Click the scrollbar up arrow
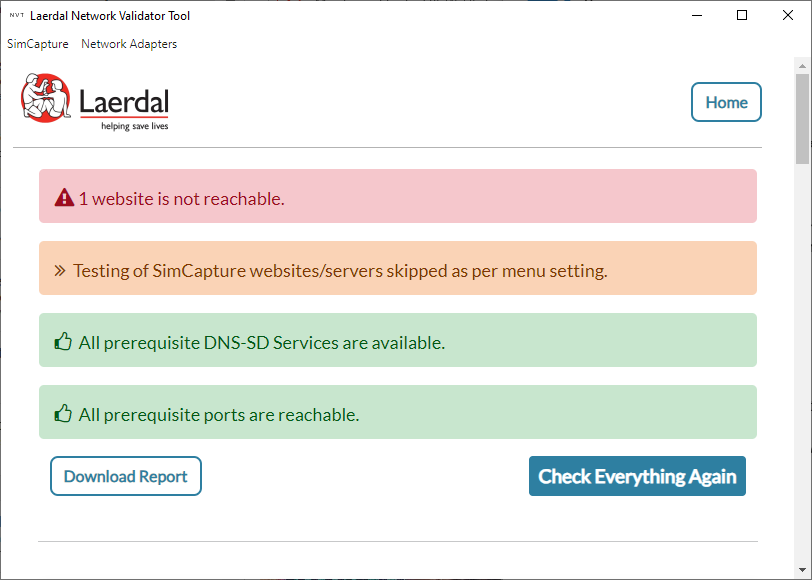The height and width of the screenshot is (580, 812). pyautogui.click(x=801, y=64)
